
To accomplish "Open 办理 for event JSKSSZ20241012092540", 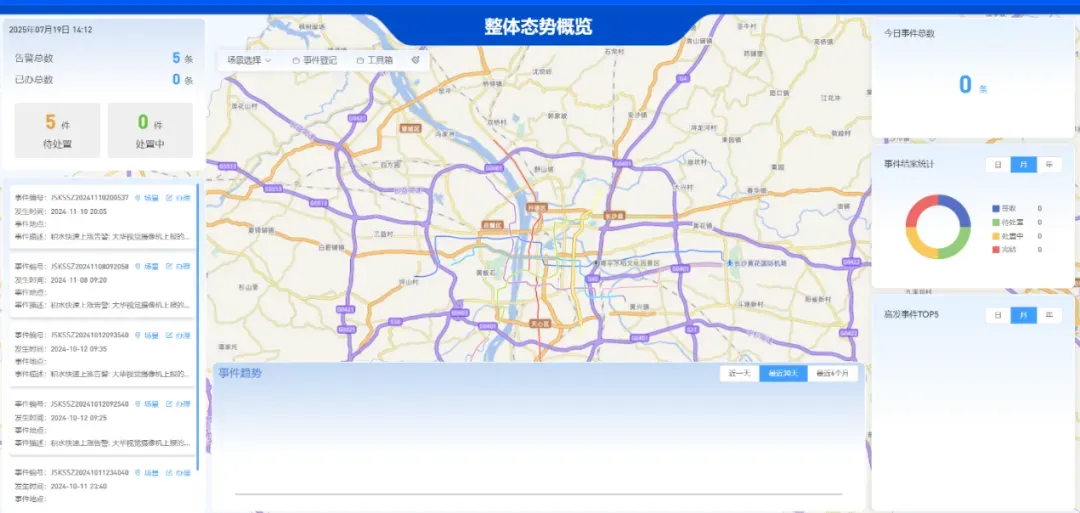I will [x=178, y=404].
